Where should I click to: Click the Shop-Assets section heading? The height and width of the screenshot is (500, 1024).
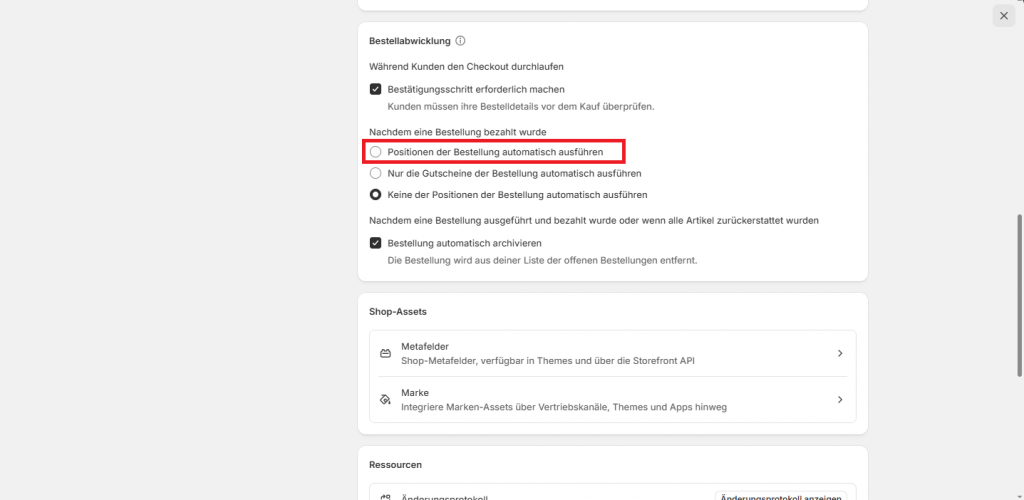click(x=398, y=311)
